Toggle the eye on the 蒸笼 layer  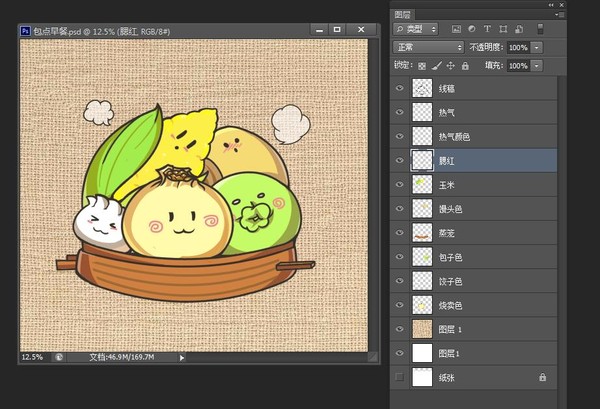[399, 233]
